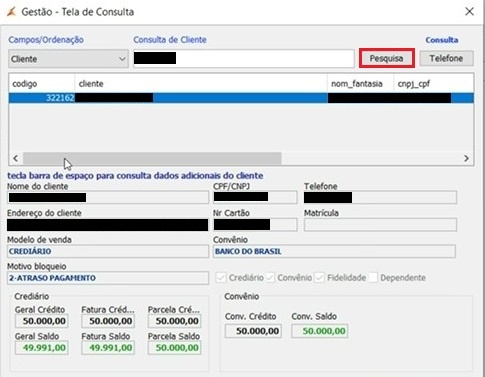Click the right arrow of the horizontal scrollbar

coord(466,158)
